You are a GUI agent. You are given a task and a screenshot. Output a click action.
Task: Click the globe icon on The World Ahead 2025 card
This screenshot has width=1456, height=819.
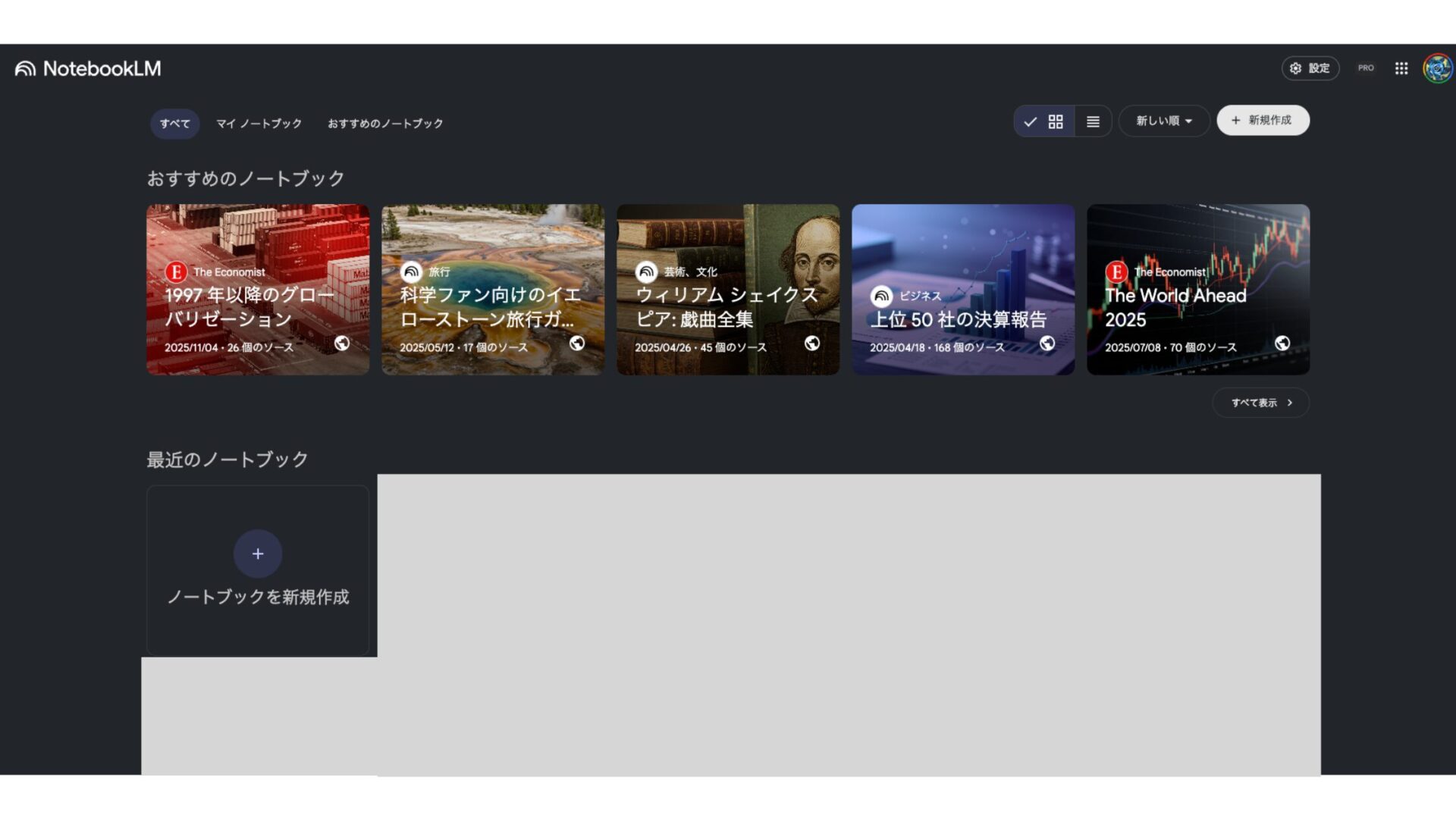1282,343
